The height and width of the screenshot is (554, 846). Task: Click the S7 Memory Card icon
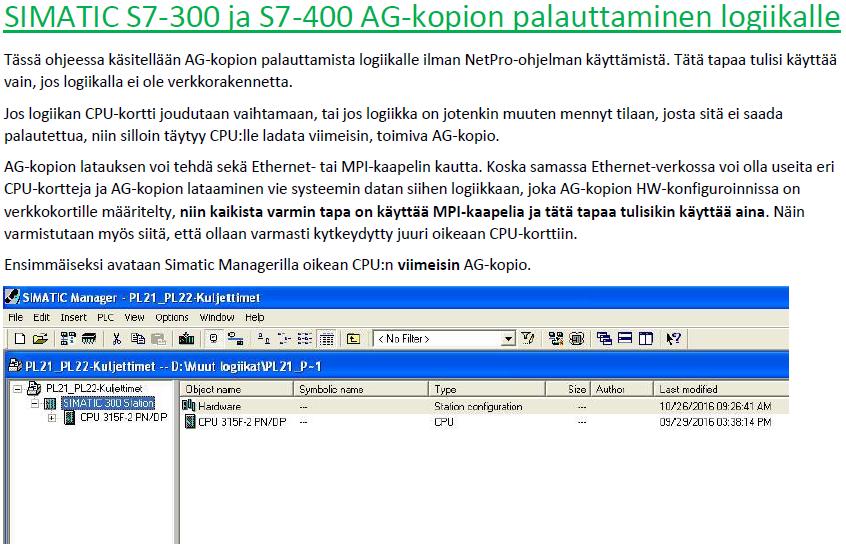[x=88, y=339]
